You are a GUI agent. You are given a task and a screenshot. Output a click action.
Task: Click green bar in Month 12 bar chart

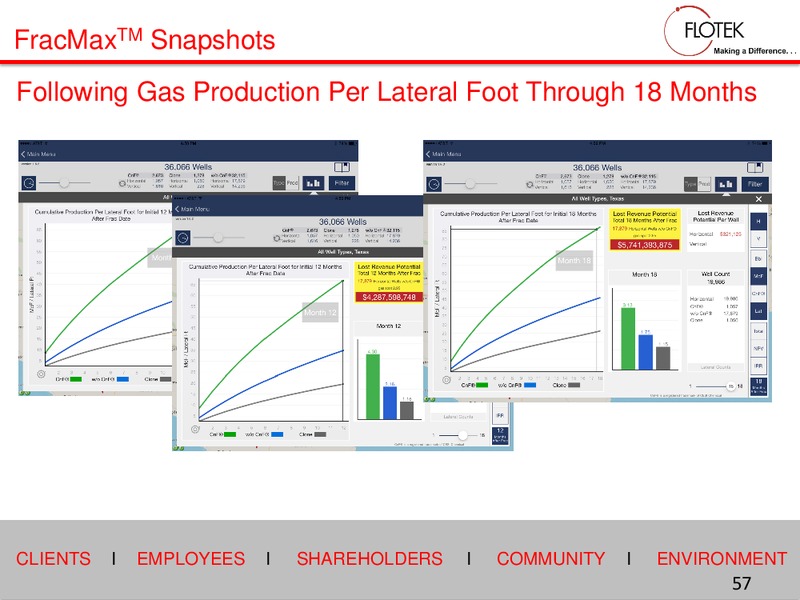372,387
